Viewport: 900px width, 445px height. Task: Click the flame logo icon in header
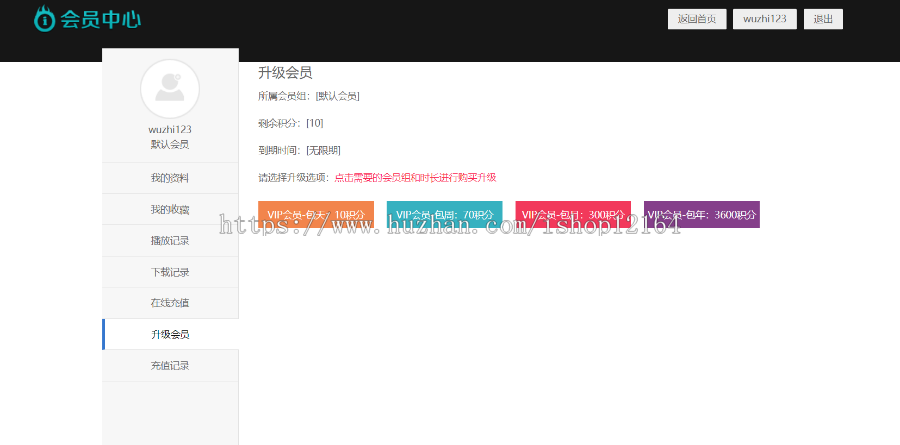pos(45,18)
